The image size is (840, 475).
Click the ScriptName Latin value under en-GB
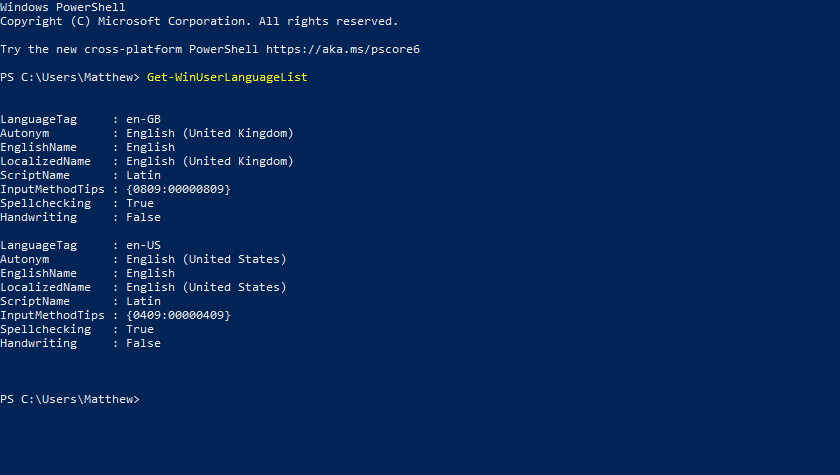tap(143, 175)
